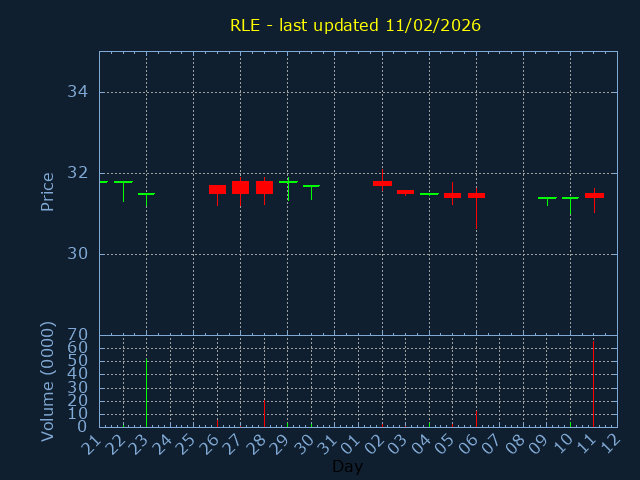Click the 70 volume tick label
This screenshot has height=480, width=640.
(x=77, y=335)
